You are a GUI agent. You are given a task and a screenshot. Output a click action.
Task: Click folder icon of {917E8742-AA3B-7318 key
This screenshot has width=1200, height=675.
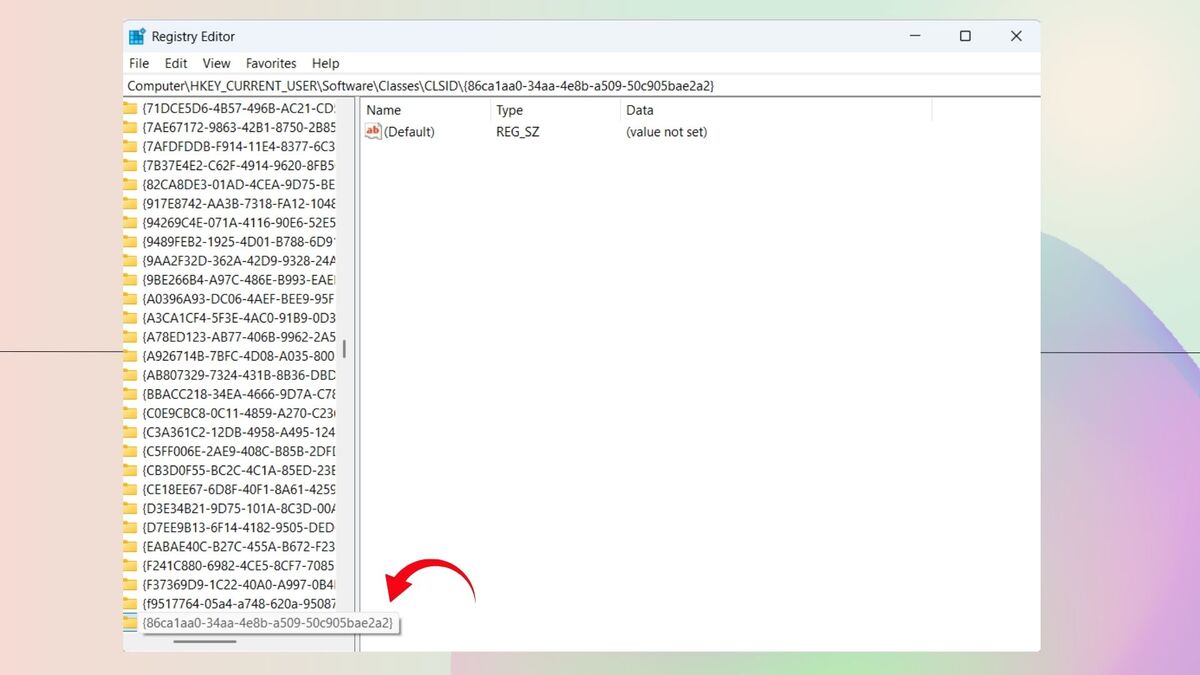pyautogui.click(x=130, y=203)
